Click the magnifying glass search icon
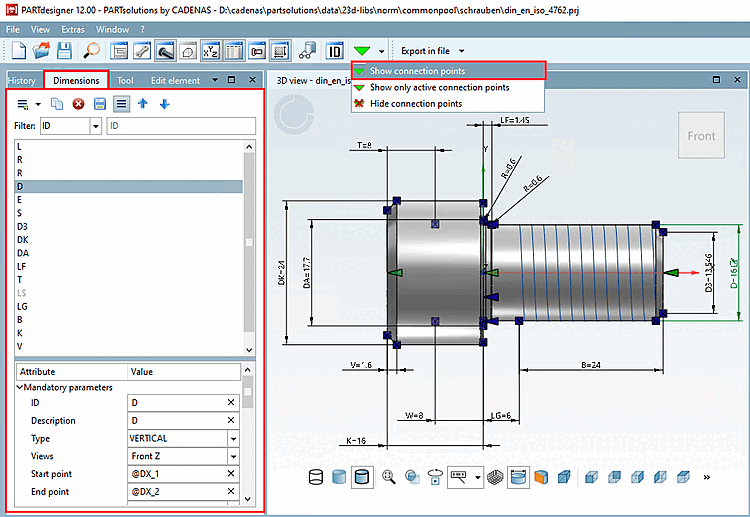 (x=91, y=50)
